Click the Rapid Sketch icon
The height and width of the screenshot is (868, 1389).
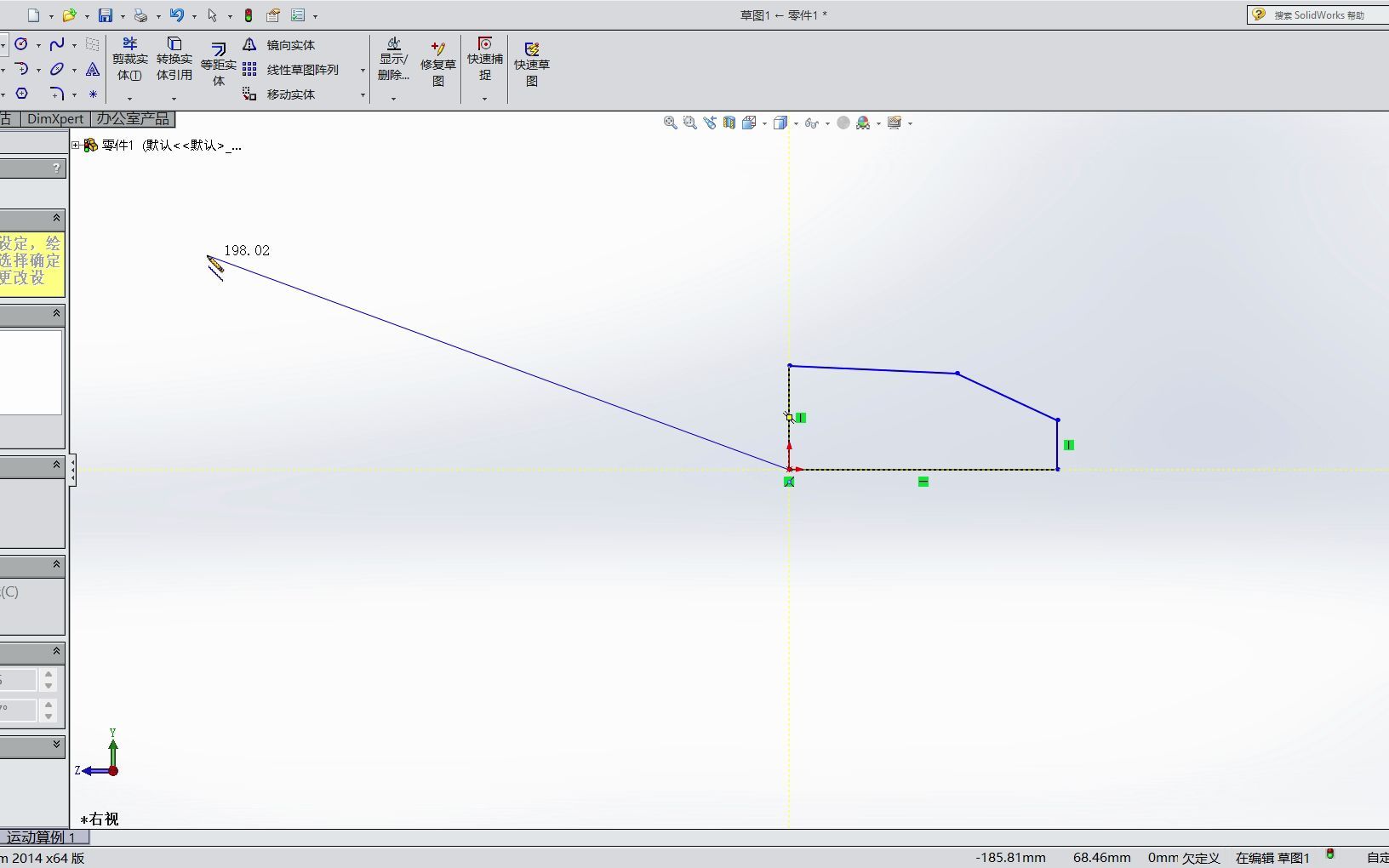[530, 60]
